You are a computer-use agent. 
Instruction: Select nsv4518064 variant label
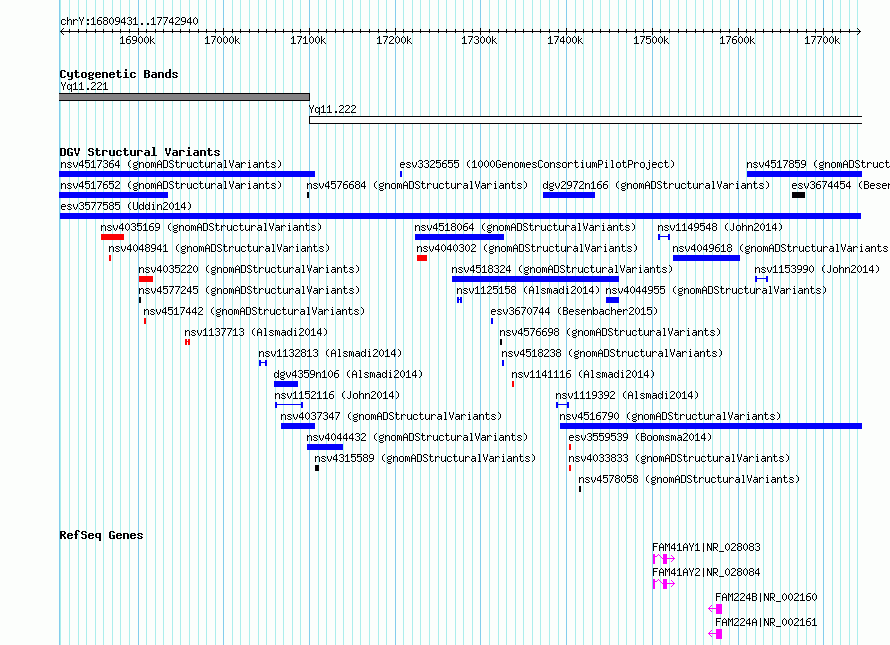[x=525, y=227]
